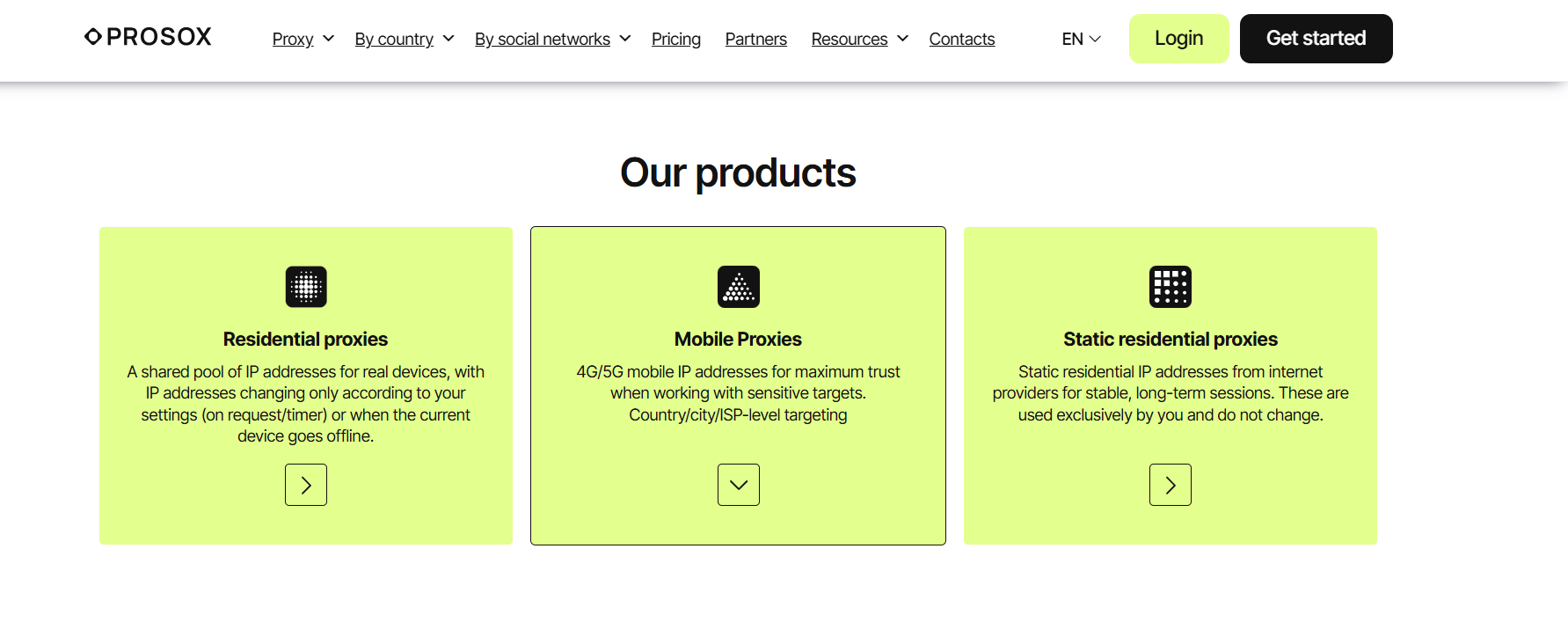Expand the Mobile Proxies card chevron
1568x622 pixels.
coord(739,485)
